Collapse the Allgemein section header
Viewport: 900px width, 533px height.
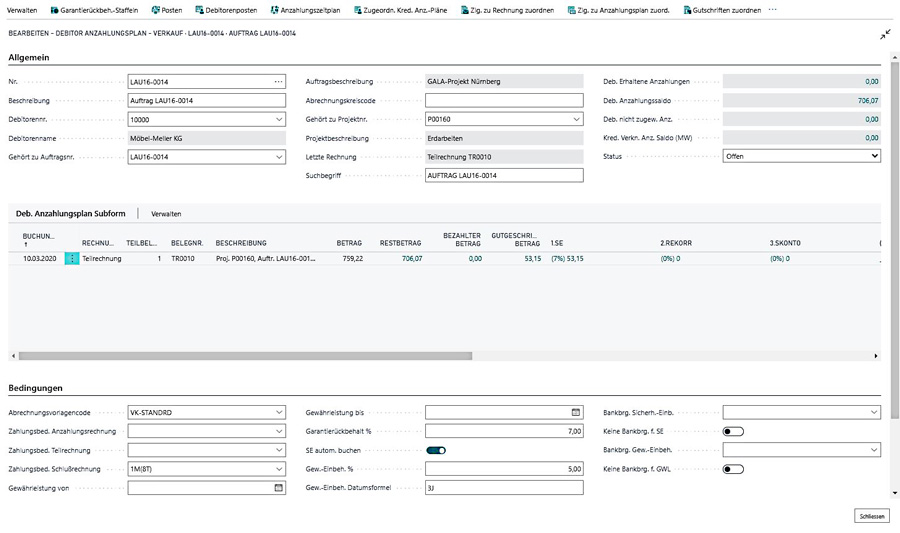(29, 57)
